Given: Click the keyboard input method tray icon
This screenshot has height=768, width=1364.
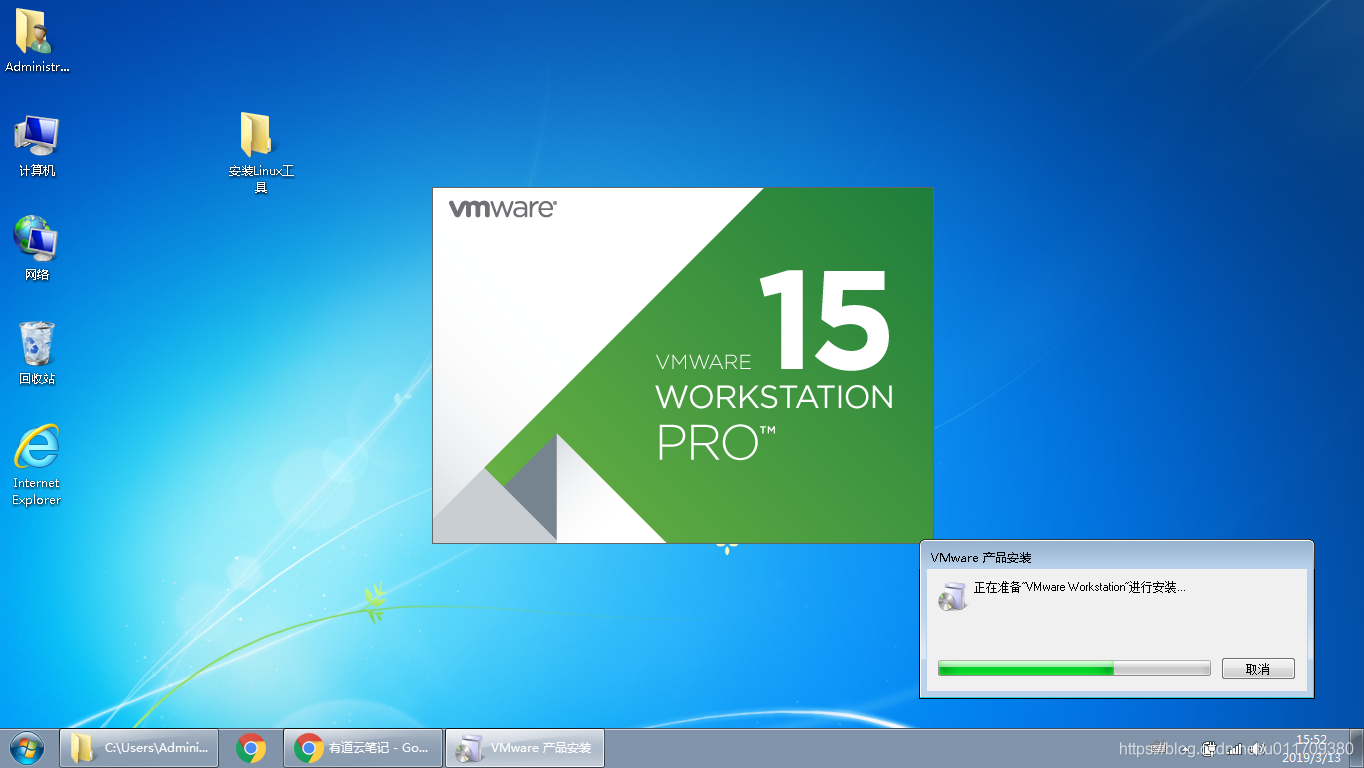Looking at the screenshot, I should (x=1160, y=748).
